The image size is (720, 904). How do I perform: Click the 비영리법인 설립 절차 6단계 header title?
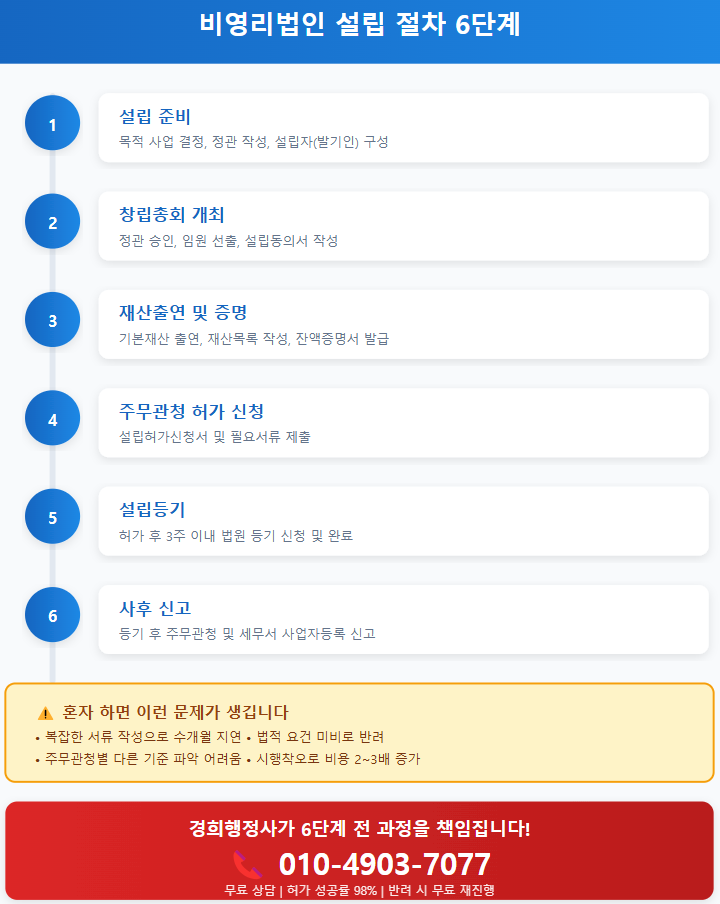point(360,25)
